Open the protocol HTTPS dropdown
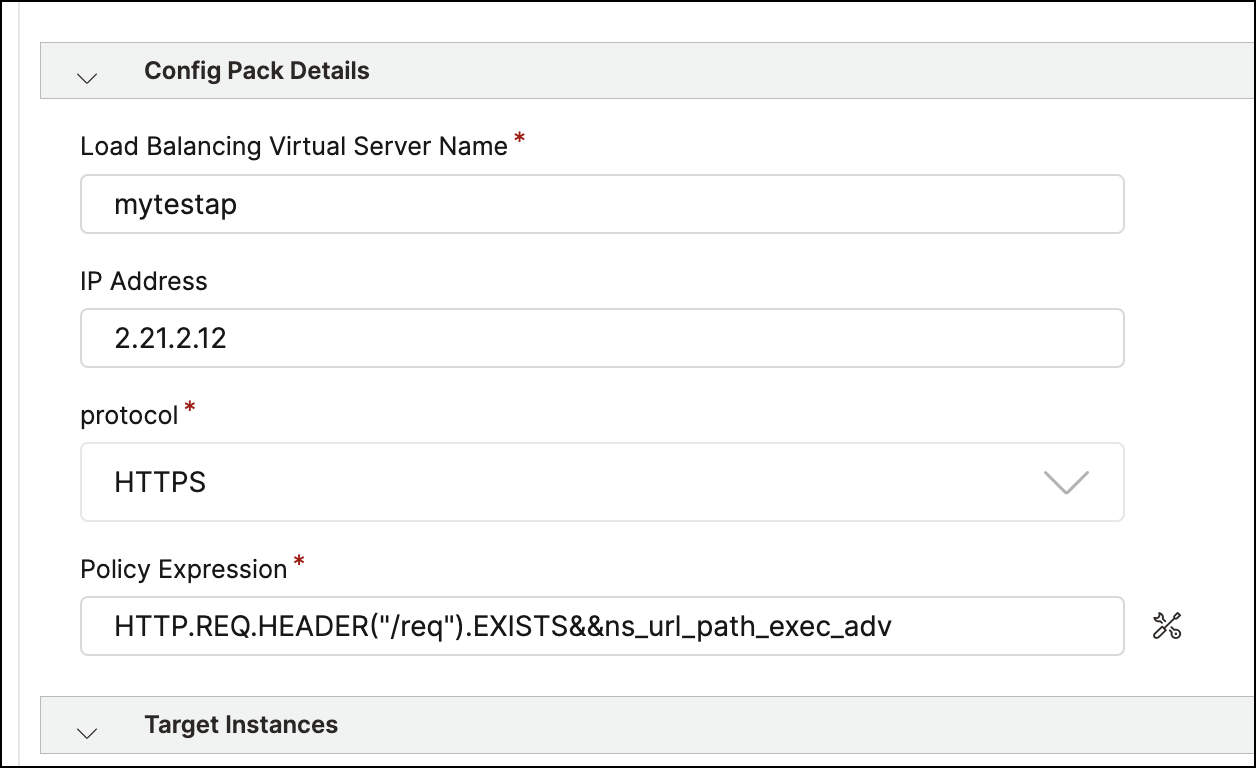 click(602, 482)
